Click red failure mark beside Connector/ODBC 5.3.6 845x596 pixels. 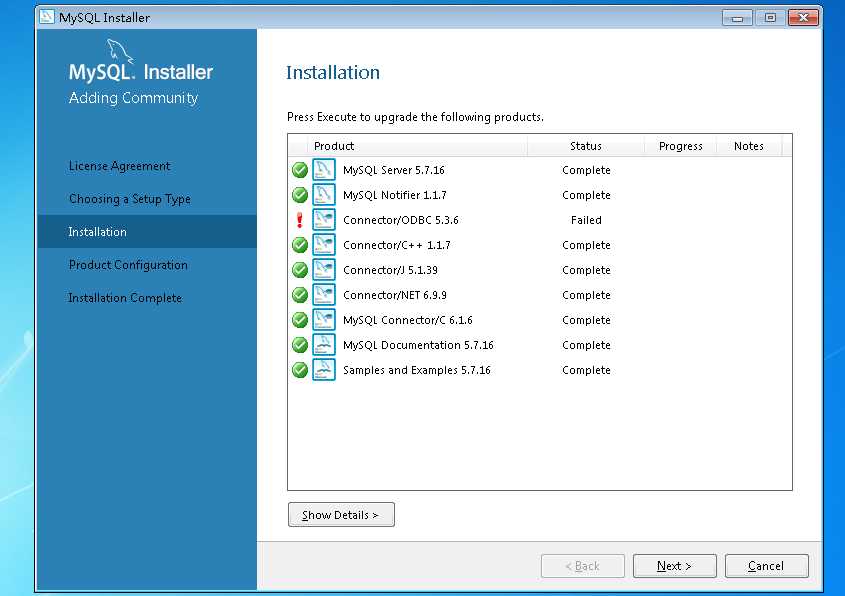coord(300,220)
